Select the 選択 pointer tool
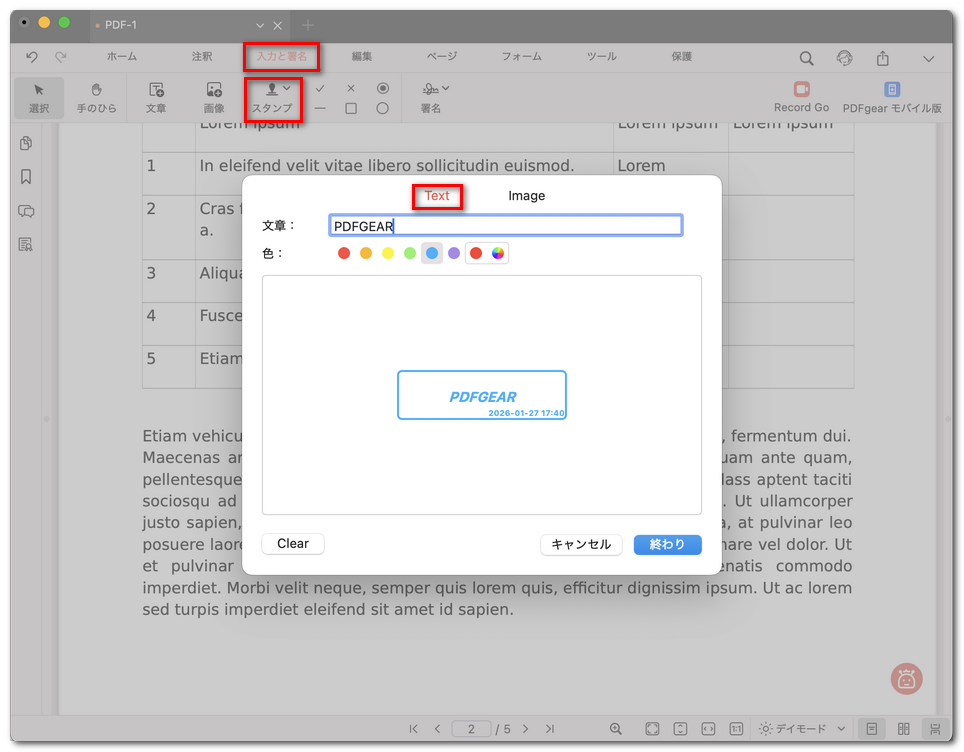The image size is (964, 752). point(39,97)
